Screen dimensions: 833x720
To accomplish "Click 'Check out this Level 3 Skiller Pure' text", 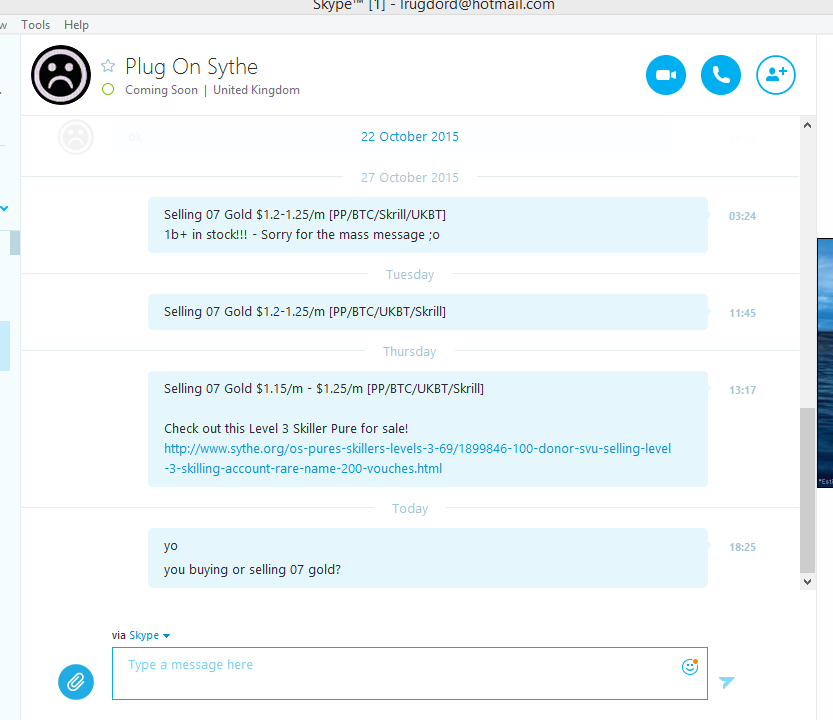I will pyautogui.click(x=286, y=428).
